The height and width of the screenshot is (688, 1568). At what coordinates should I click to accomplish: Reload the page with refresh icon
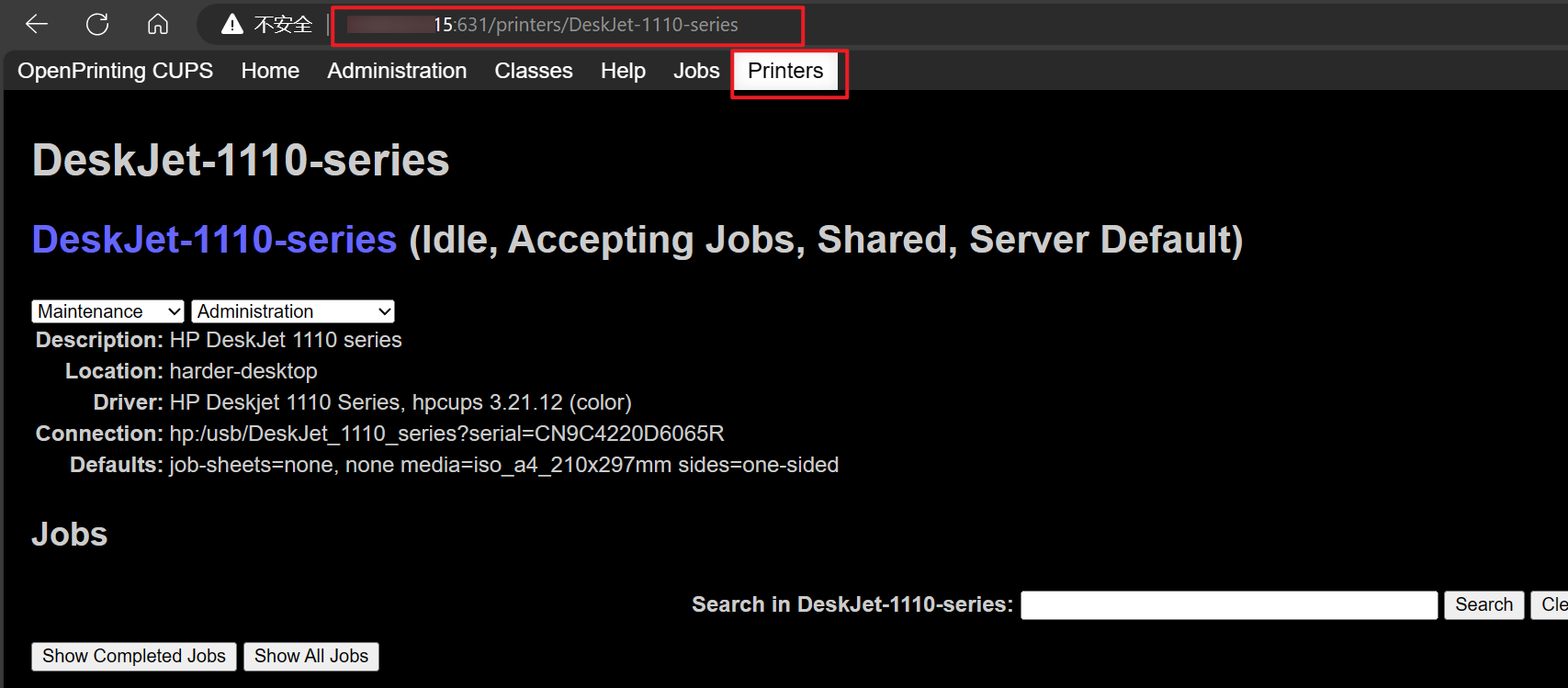click(x=97, y=25)
